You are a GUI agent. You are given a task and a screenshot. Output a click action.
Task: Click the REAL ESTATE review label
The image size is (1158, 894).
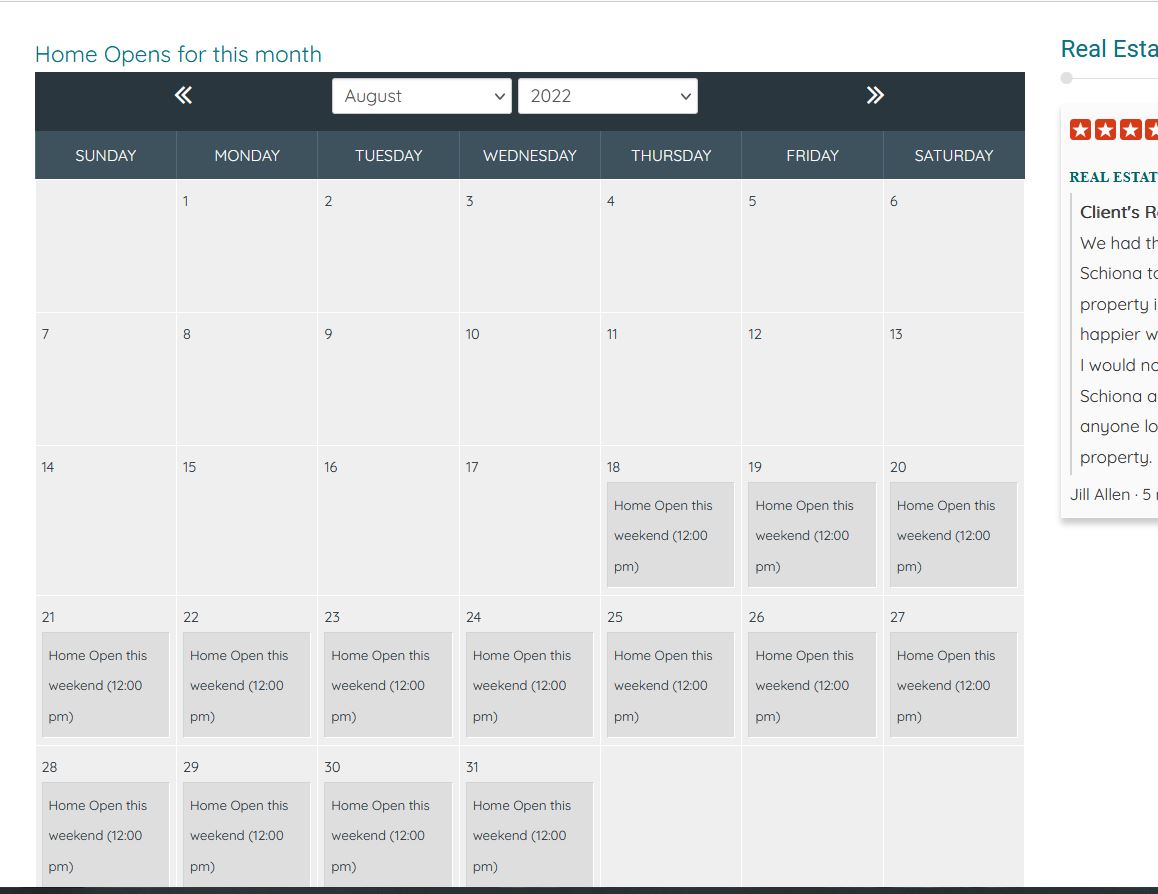coord(1114,177)
